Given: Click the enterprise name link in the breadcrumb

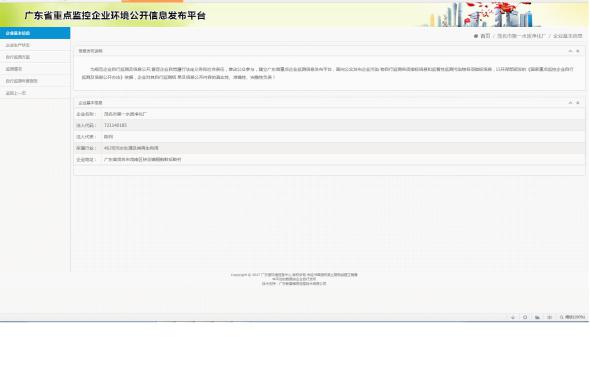Looking at the screenshot, I should coord(521,36).
